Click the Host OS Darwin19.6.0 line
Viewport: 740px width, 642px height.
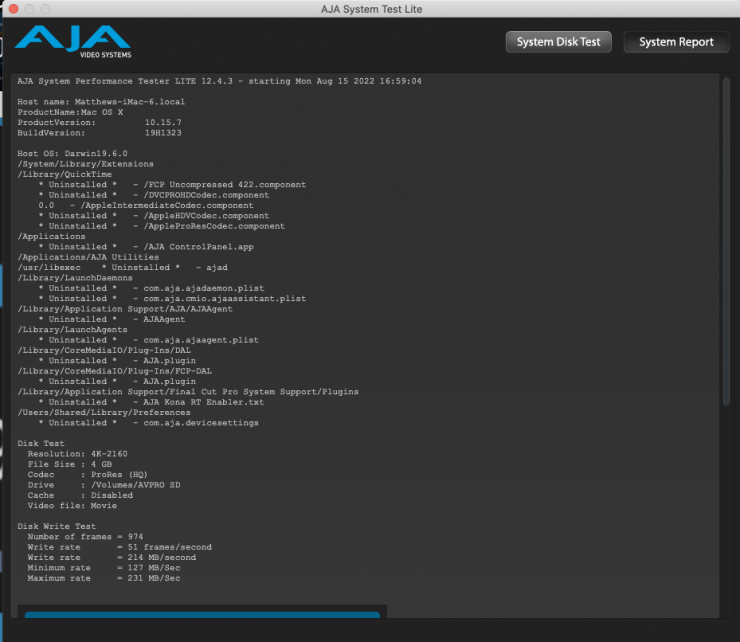[72, 153]
